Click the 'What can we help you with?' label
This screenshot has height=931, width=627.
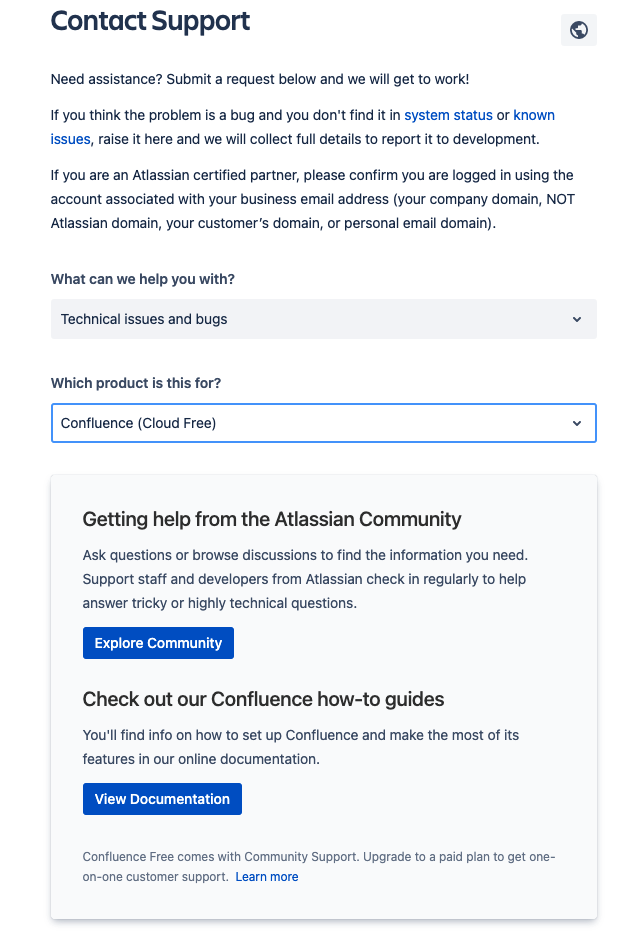click(x=142, y=279)
